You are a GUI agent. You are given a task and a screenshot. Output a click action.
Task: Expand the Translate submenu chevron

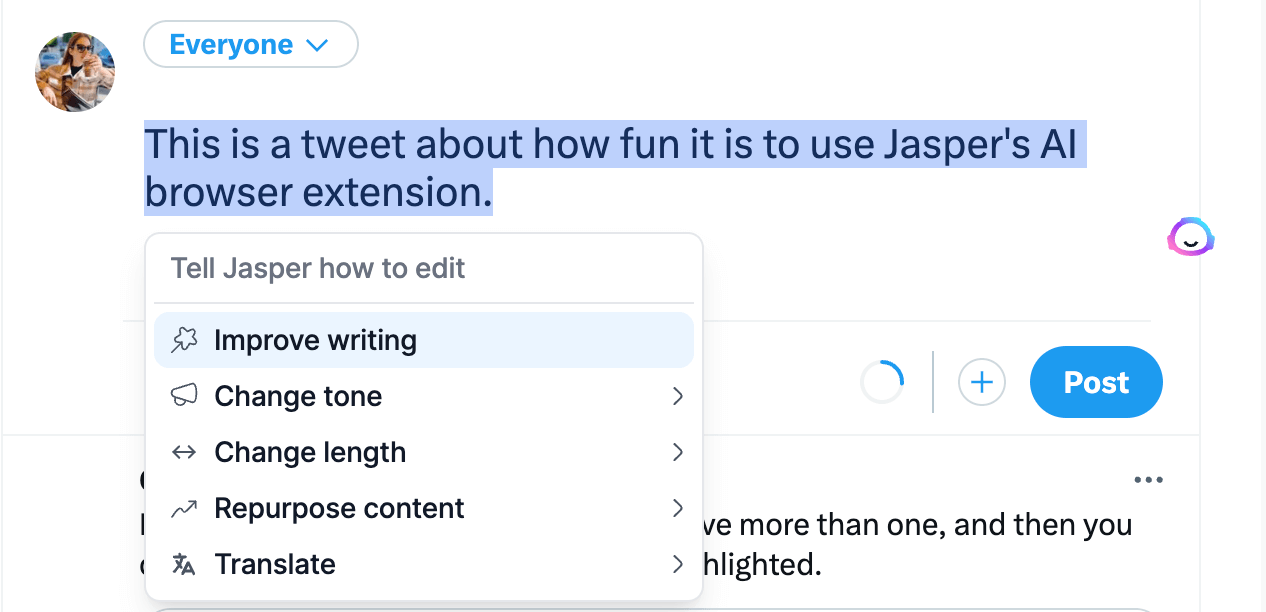pos(678,563)
